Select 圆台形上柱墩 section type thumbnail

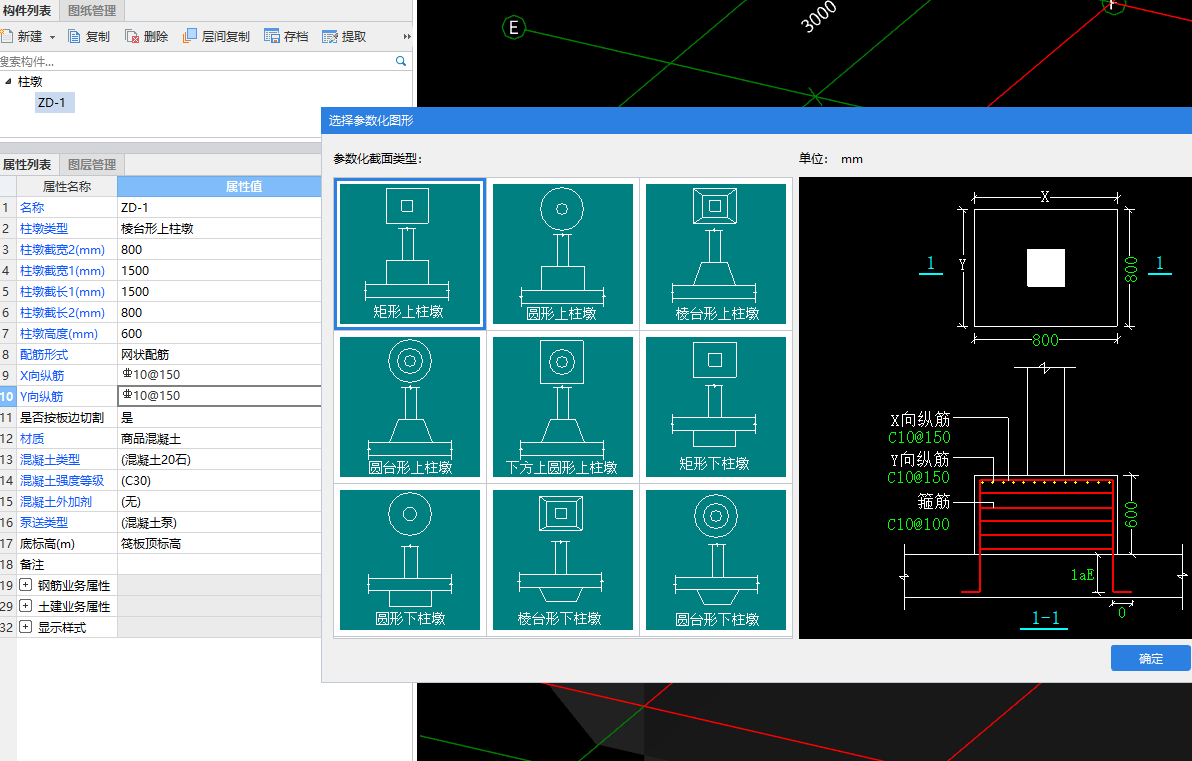[410, 407]
